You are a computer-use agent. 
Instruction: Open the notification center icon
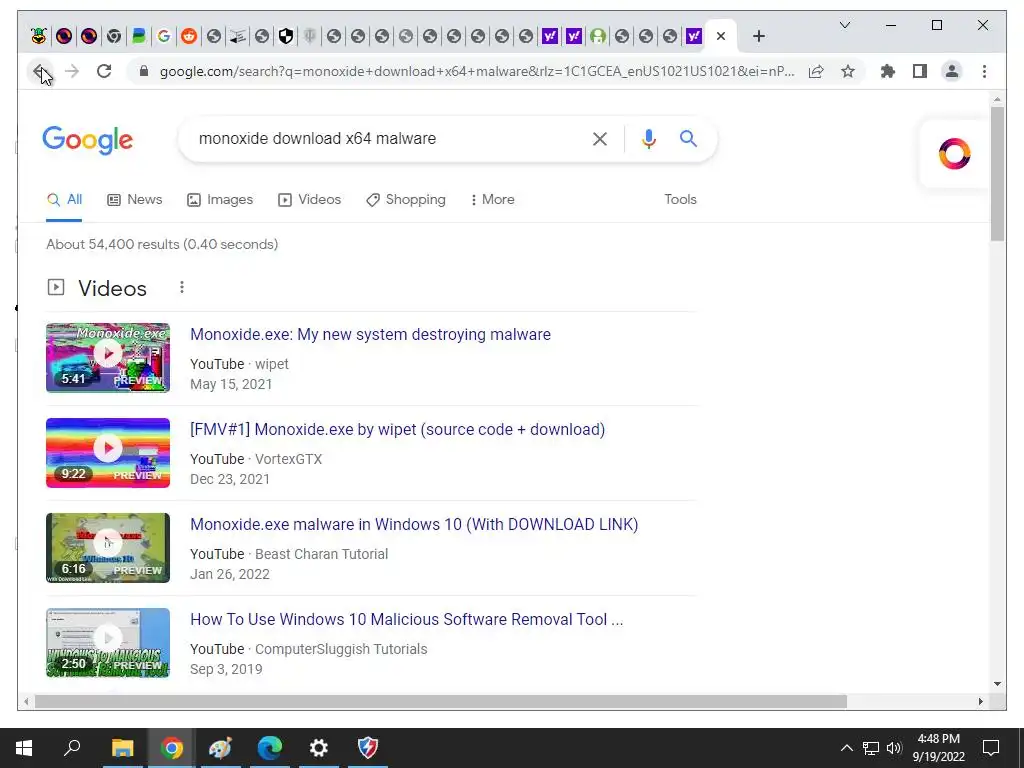pyautogui.click(x=991, y=748)
